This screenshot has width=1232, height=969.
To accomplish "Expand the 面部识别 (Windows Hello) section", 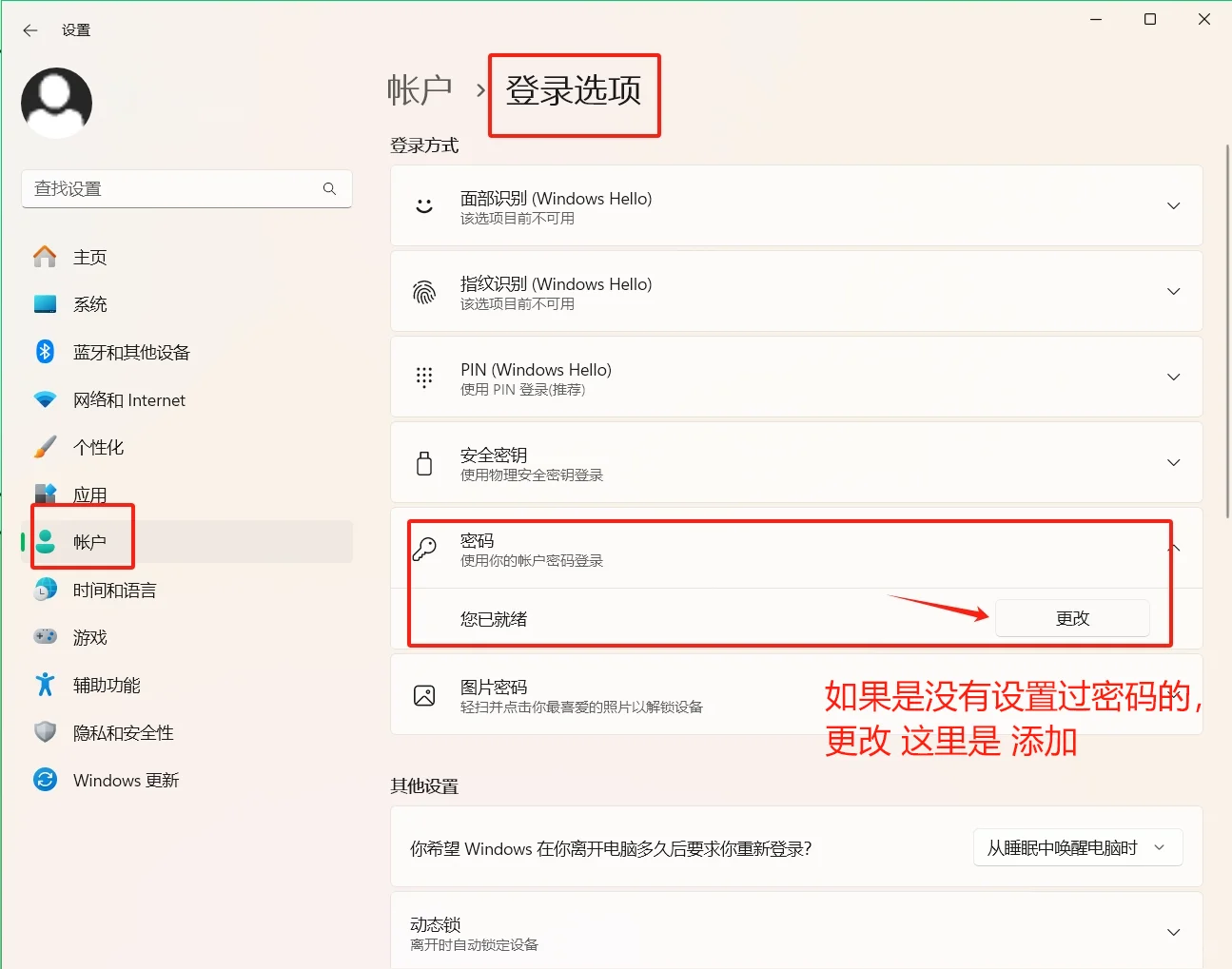I will [1173, 205].
